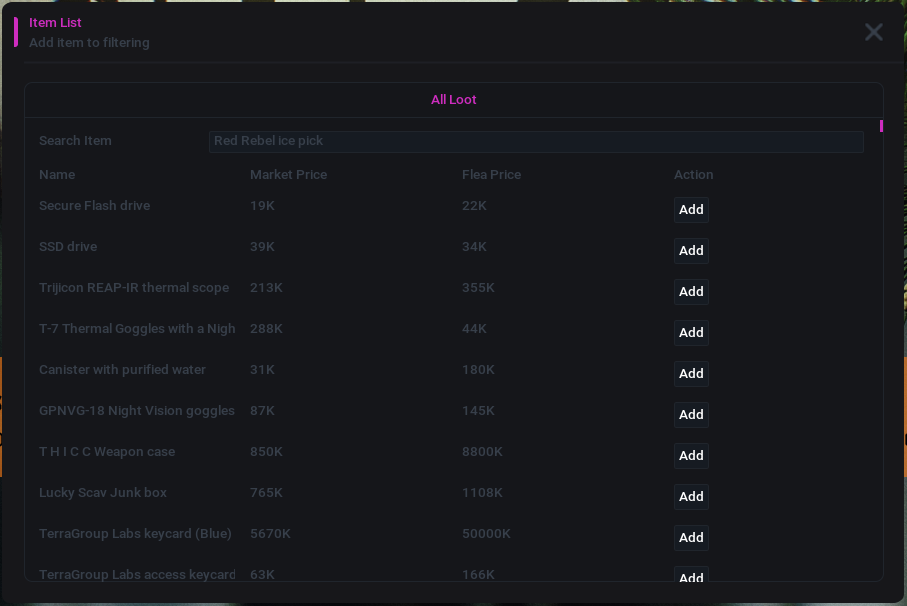The height and width of the screenshot is (606, 907).
Task: Add T H I C C Weapon case
Action: (691, 456)
